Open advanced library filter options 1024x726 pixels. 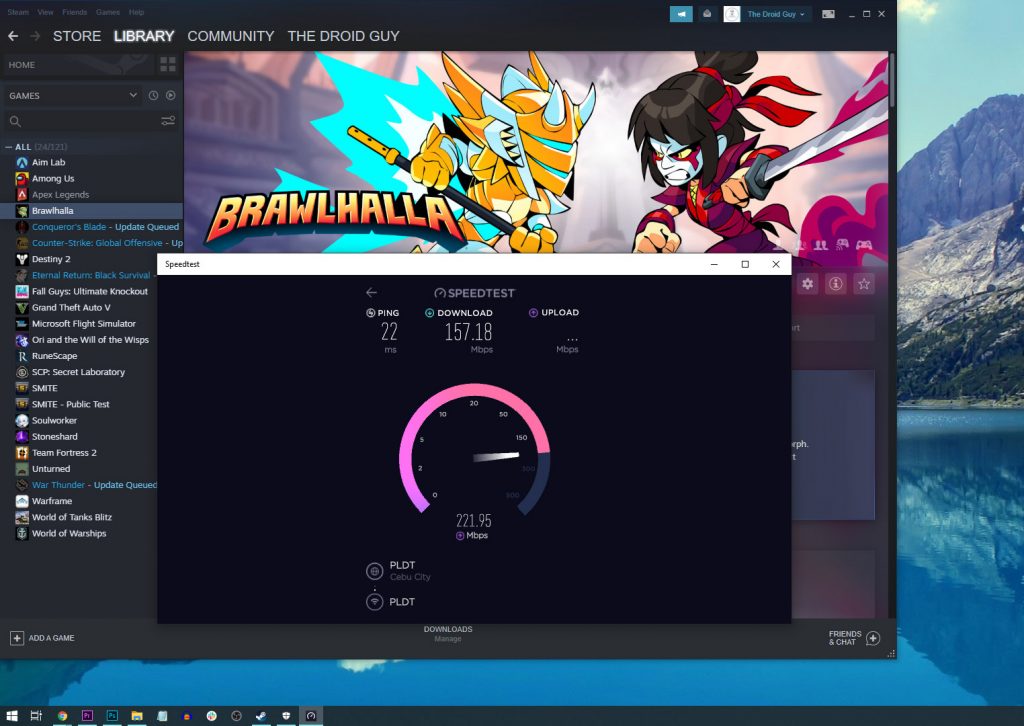168,121
